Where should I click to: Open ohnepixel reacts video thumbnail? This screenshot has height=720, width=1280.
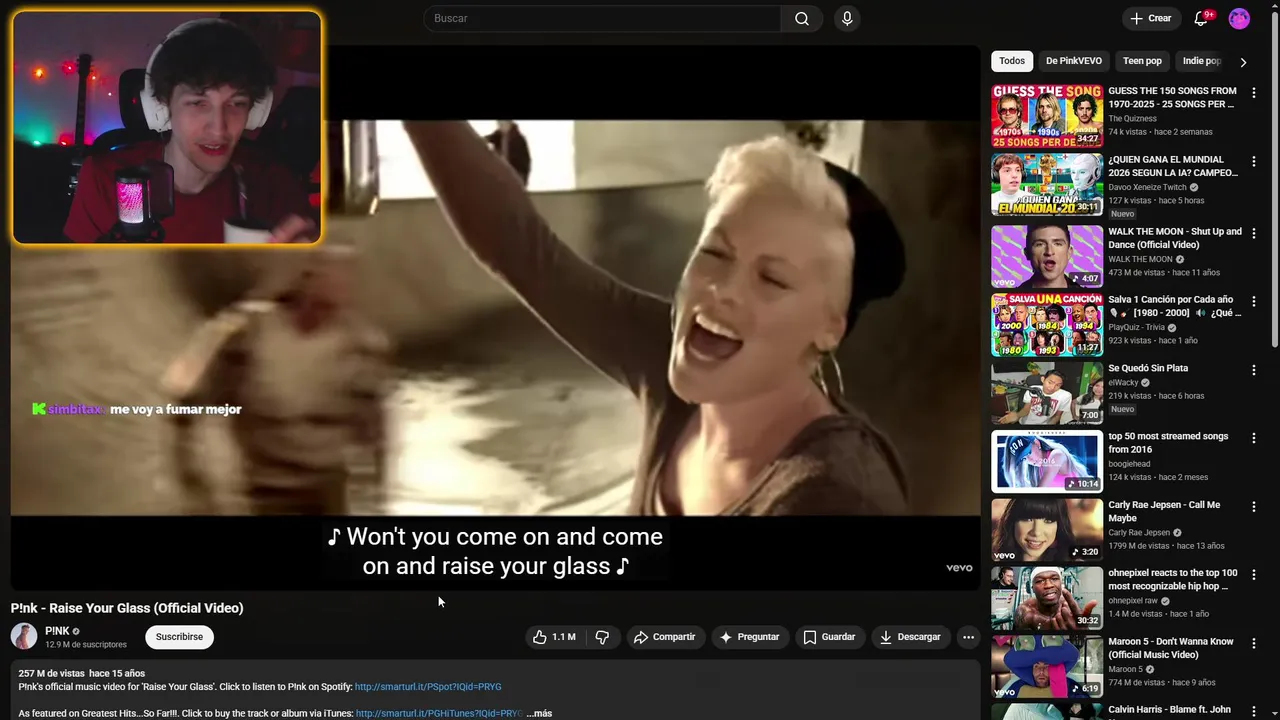coord(1047,598)
